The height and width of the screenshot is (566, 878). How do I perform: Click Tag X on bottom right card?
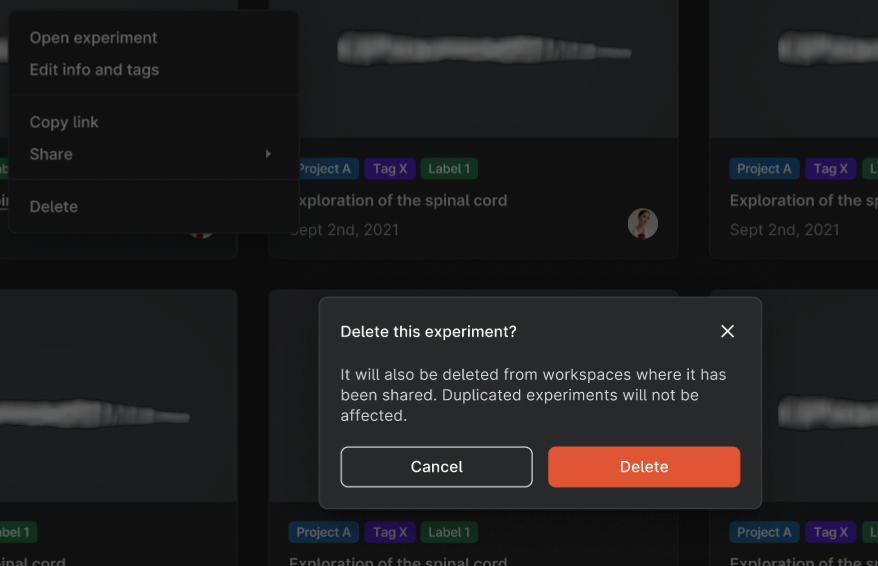(830, 532)
